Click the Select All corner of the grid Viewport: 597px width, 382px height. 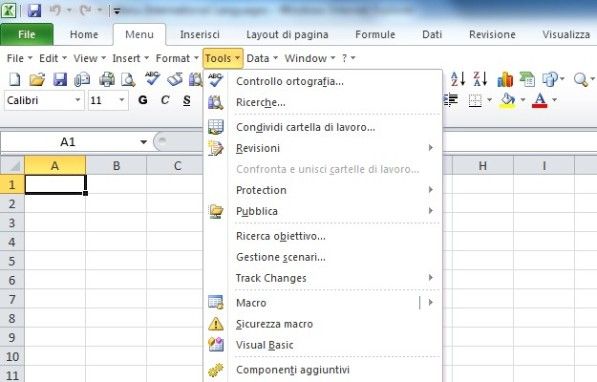coord(13,166)
